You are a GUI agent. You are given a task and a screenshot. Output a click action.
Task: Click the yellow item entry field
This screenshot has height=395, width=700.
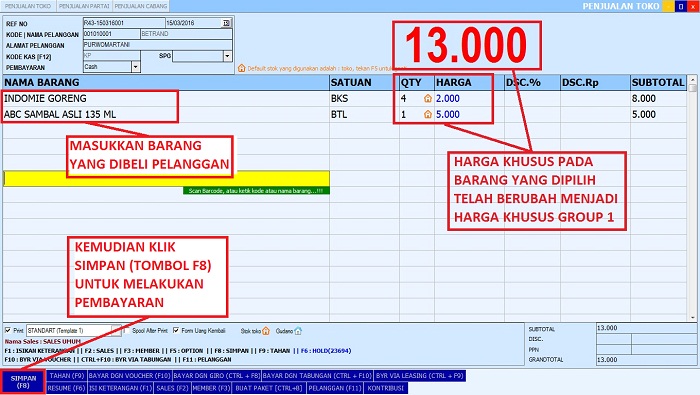pos(167,179)
